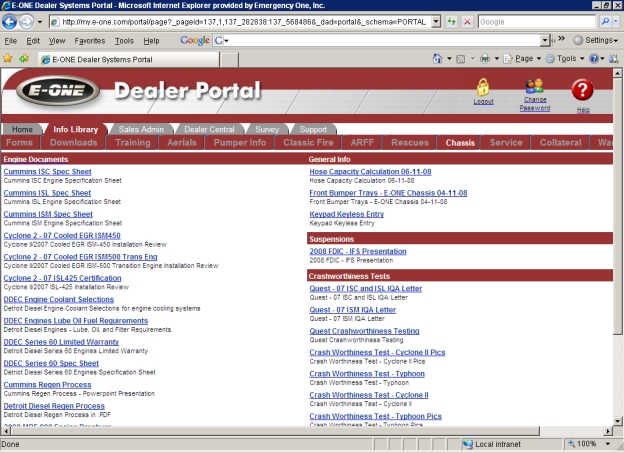Open the View menu
This screenshot has width=624, height=453.
coord(57,41)
